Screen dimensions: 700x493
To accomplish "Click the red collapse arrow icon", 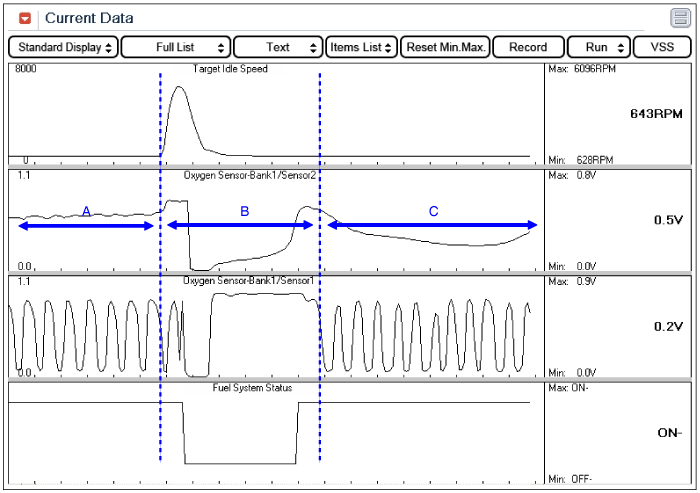I will point(25,18).
